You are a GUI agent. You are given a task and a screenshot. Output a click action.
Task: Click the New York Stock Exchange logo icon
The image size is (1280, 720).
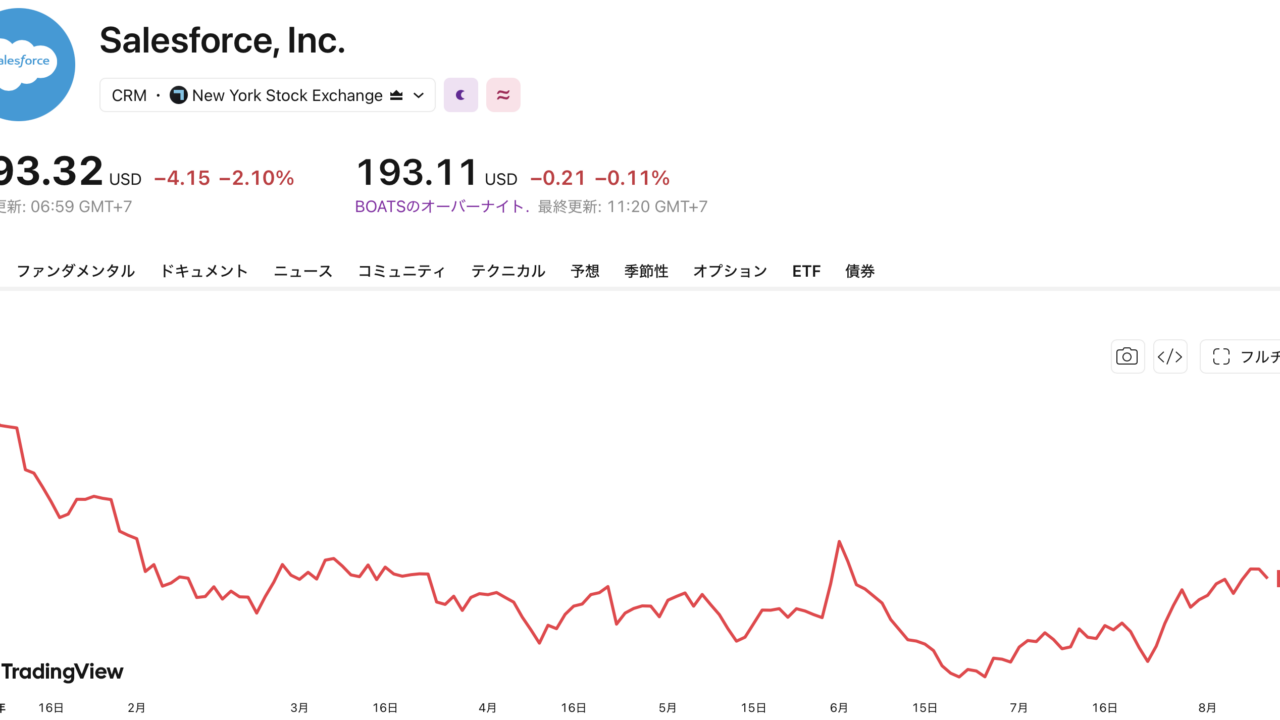coord(179,95)
